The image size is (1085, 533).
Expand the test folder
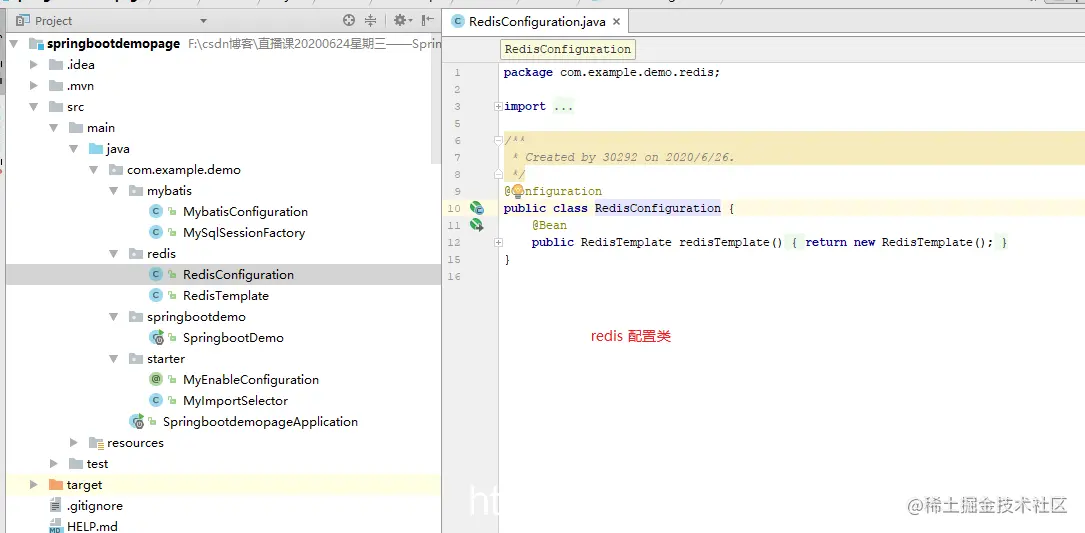53,464
